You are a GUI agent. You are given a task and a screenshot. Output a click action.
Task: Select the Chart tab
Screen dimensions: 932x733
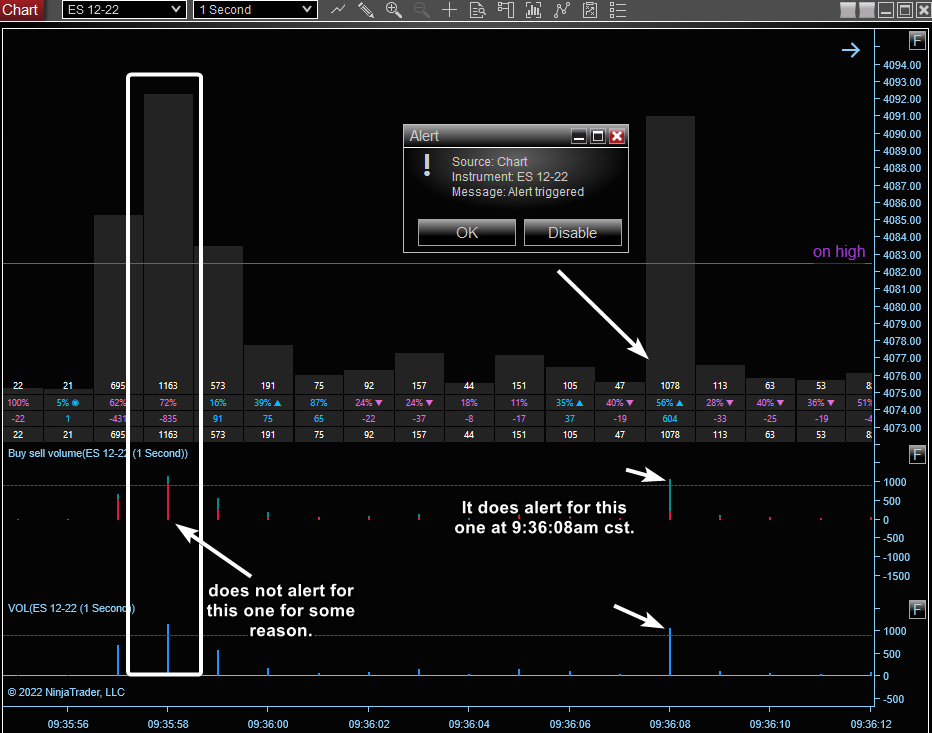click(x=21, y=10)
